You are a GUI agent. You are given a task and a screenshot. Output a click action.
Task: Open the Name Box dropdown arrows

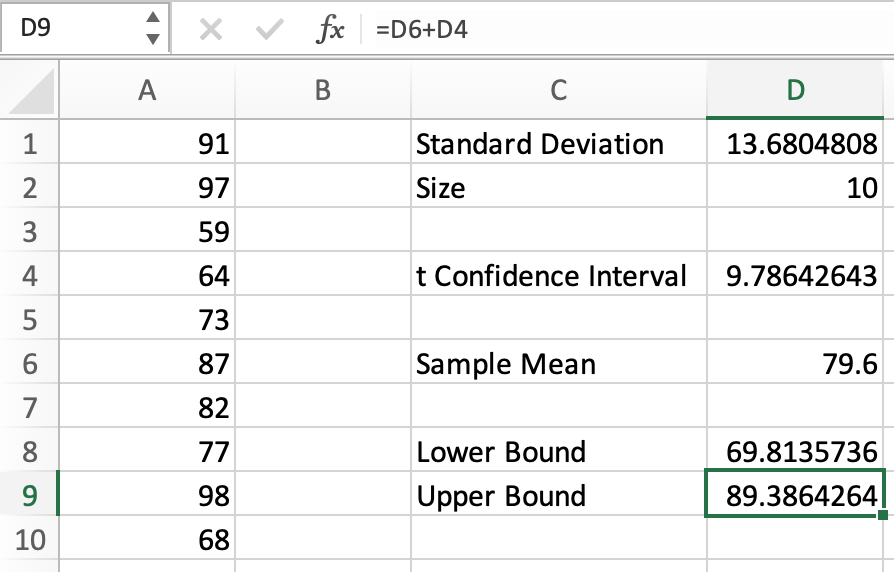152,29
